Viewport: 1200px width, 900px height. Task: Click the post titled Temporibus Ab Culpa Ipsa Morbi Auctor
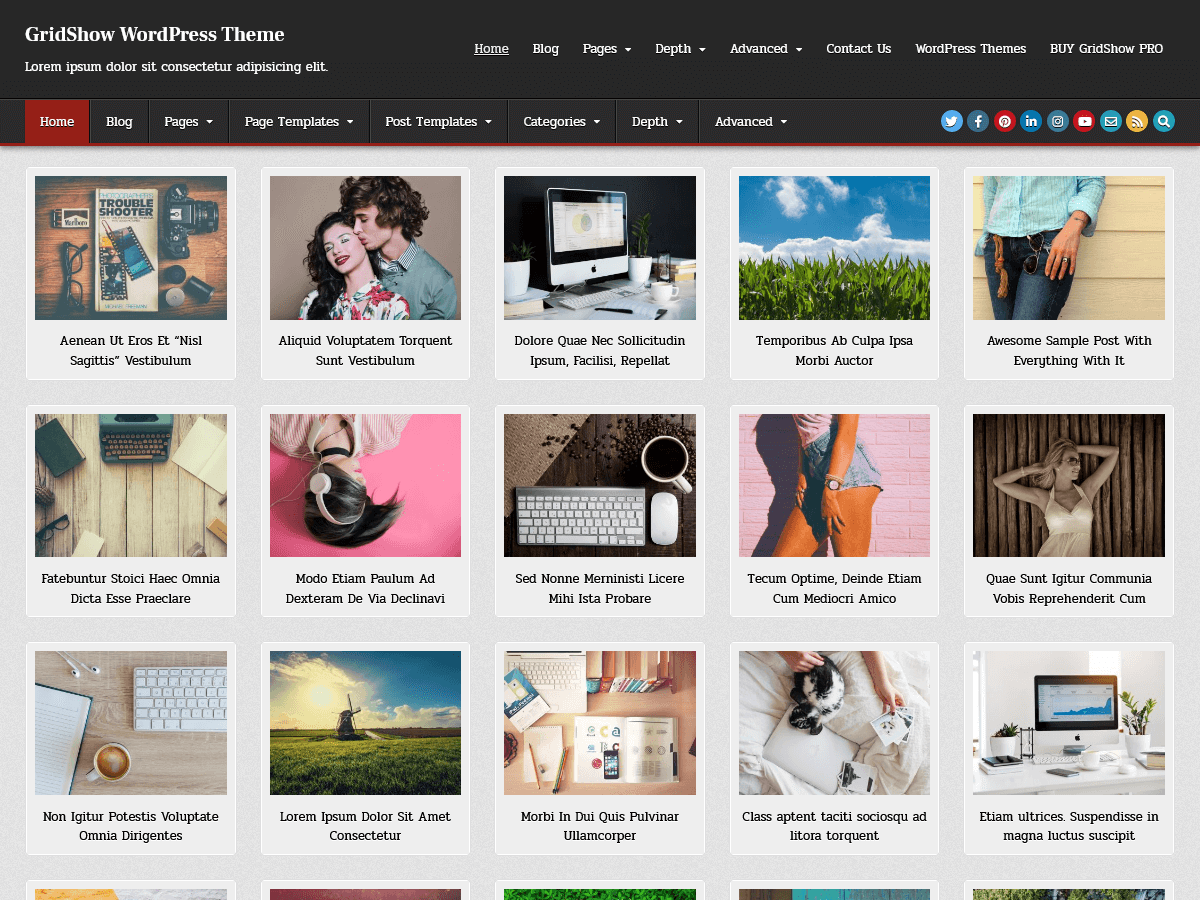[x=834, y=350]
